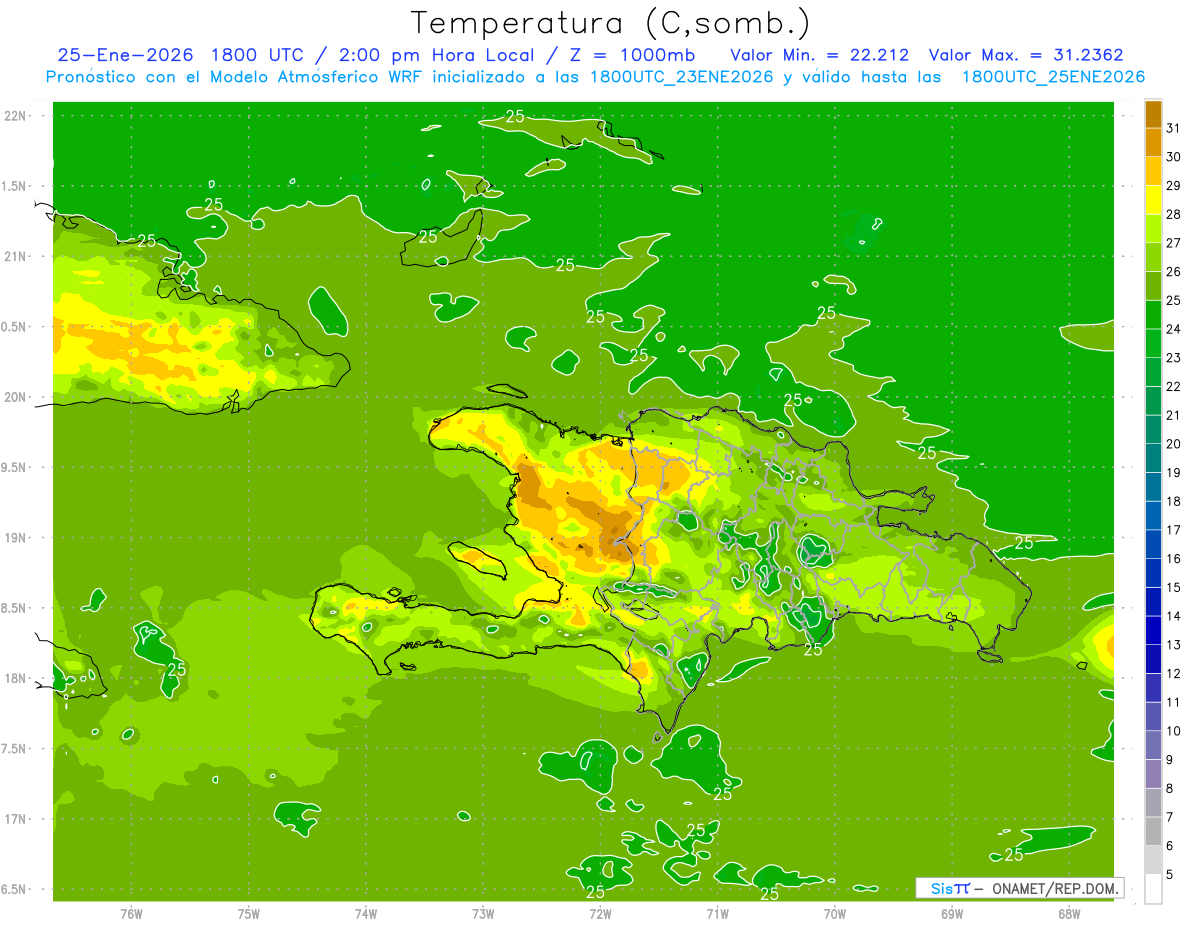
Task: Click the blue "Sis" logo text
Action: pyautogui.click(x=943, y=888)
